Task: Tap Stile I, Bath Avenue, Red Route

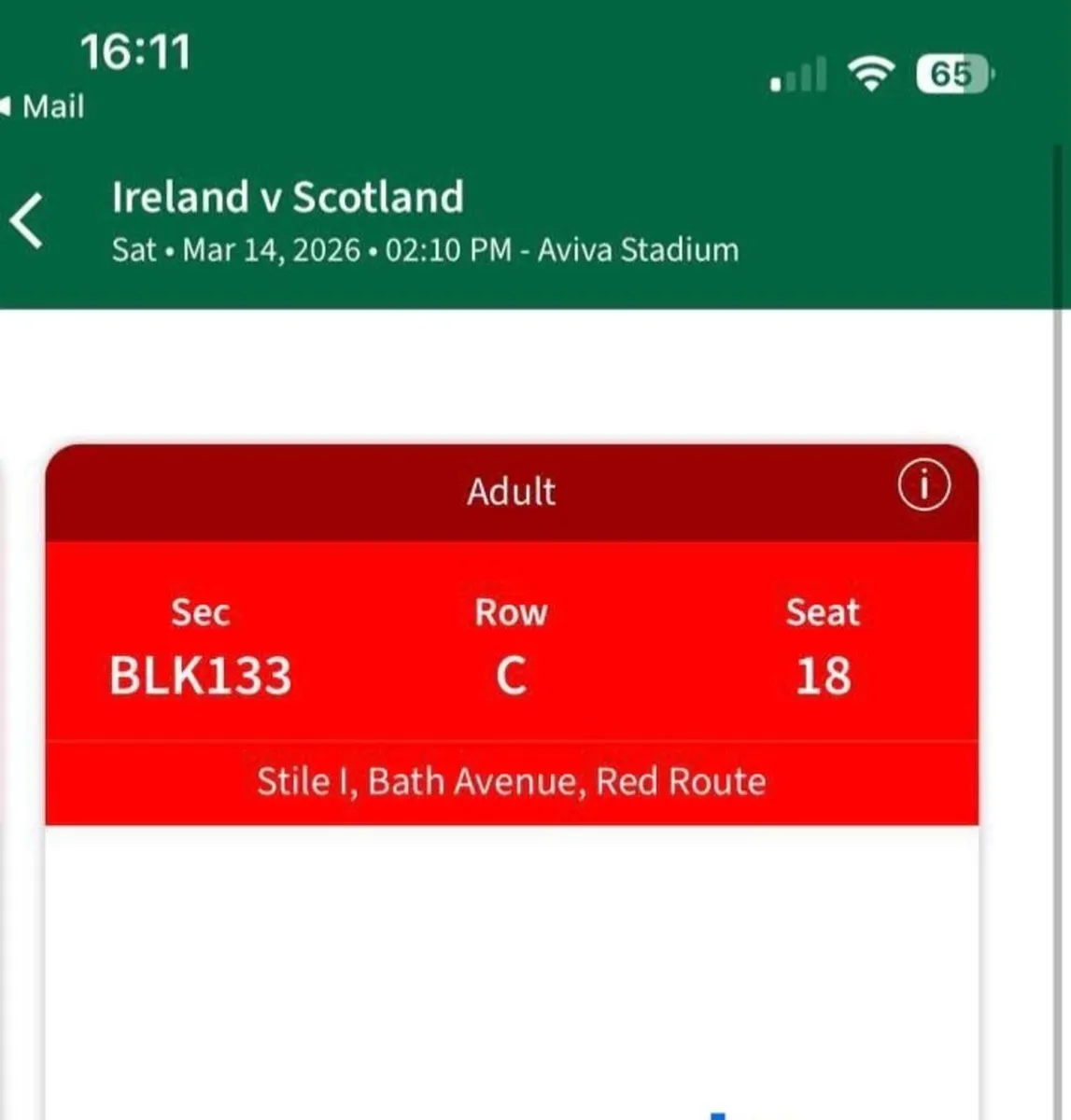Action: coord(511,780)
